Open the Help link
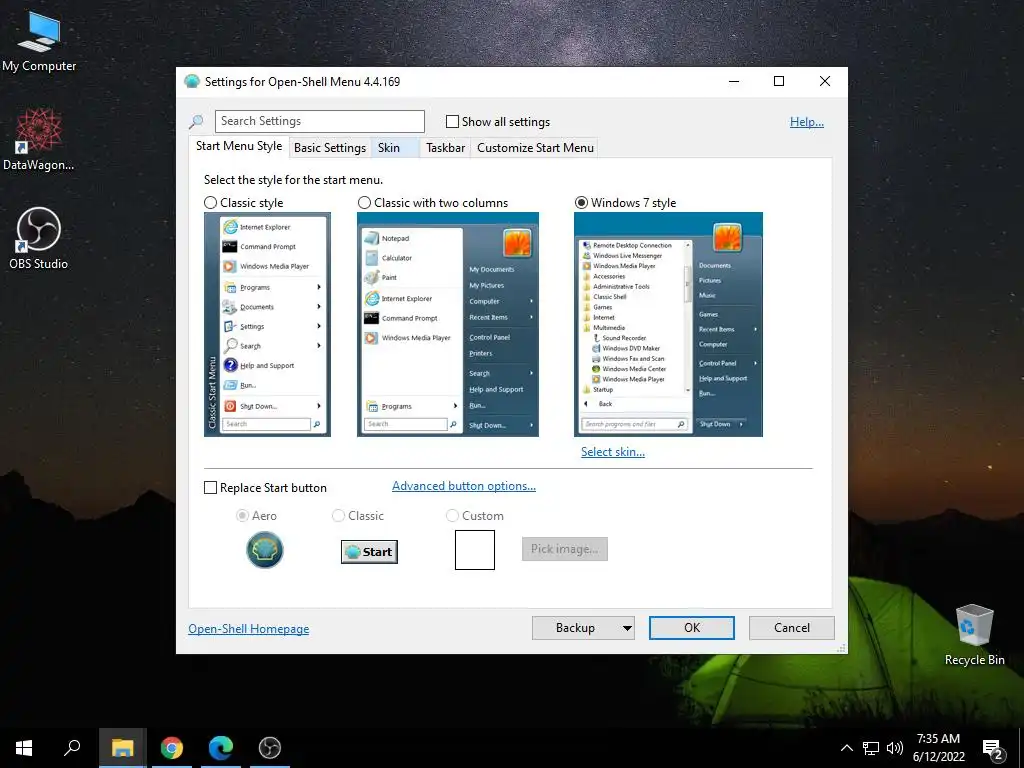Screen dimensions: 1024x768 807,122
